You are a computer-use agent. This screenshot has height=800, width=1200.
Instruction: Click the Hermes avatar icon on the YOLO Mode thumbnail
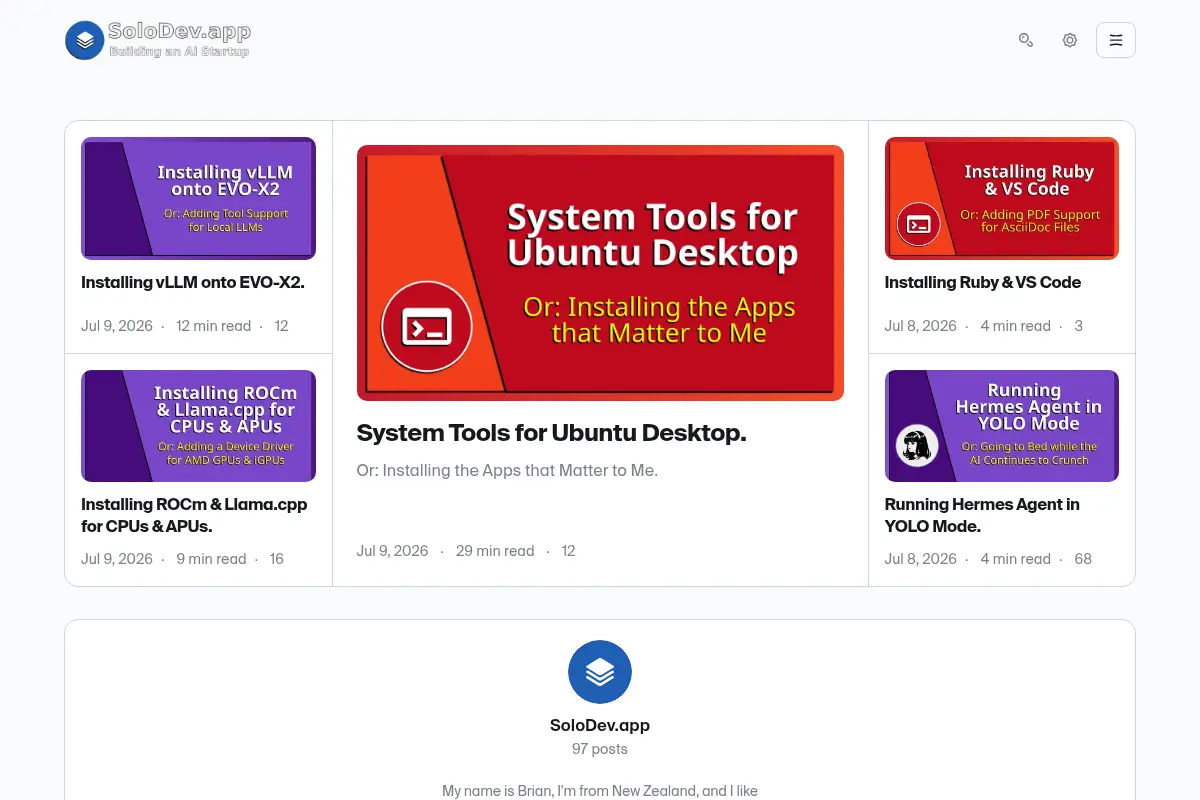click(916, 446)
